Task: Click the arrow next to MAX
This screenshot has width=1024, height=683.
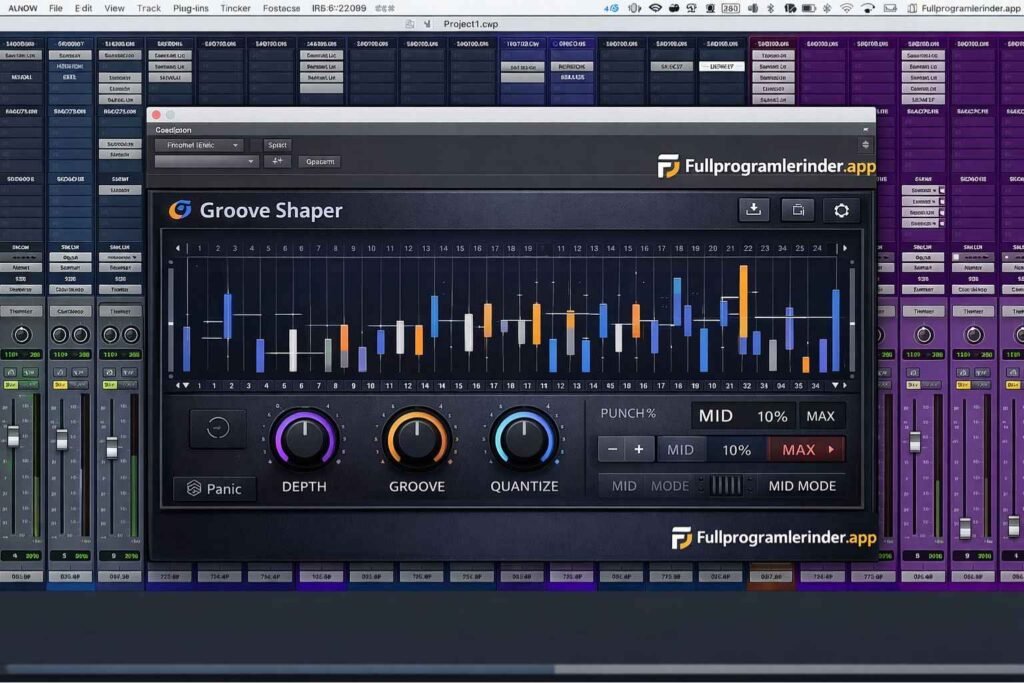Action: tap(831, 449)
